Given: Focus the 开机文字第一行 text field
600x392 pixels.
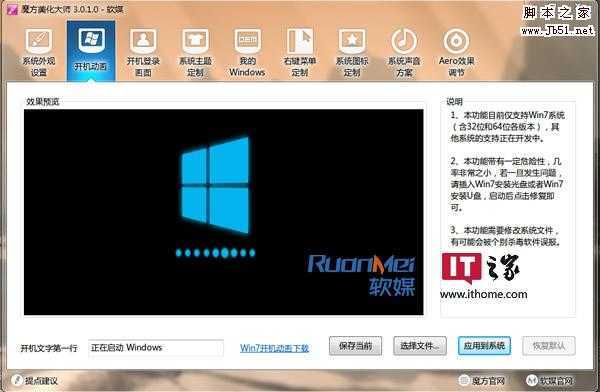Looking at the screenshot, I should pyautogui.click(x=156, y=348).
